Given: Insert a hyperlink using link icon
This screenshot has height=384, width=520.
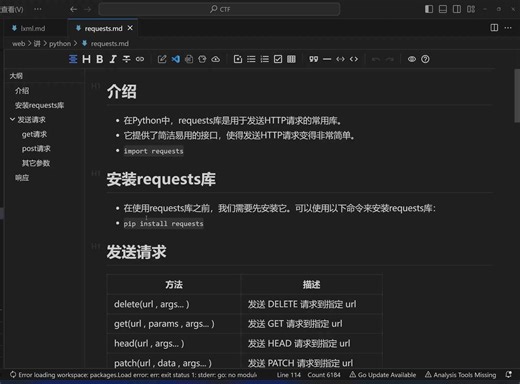Looking at the screenshot, I should click(140, 59).
